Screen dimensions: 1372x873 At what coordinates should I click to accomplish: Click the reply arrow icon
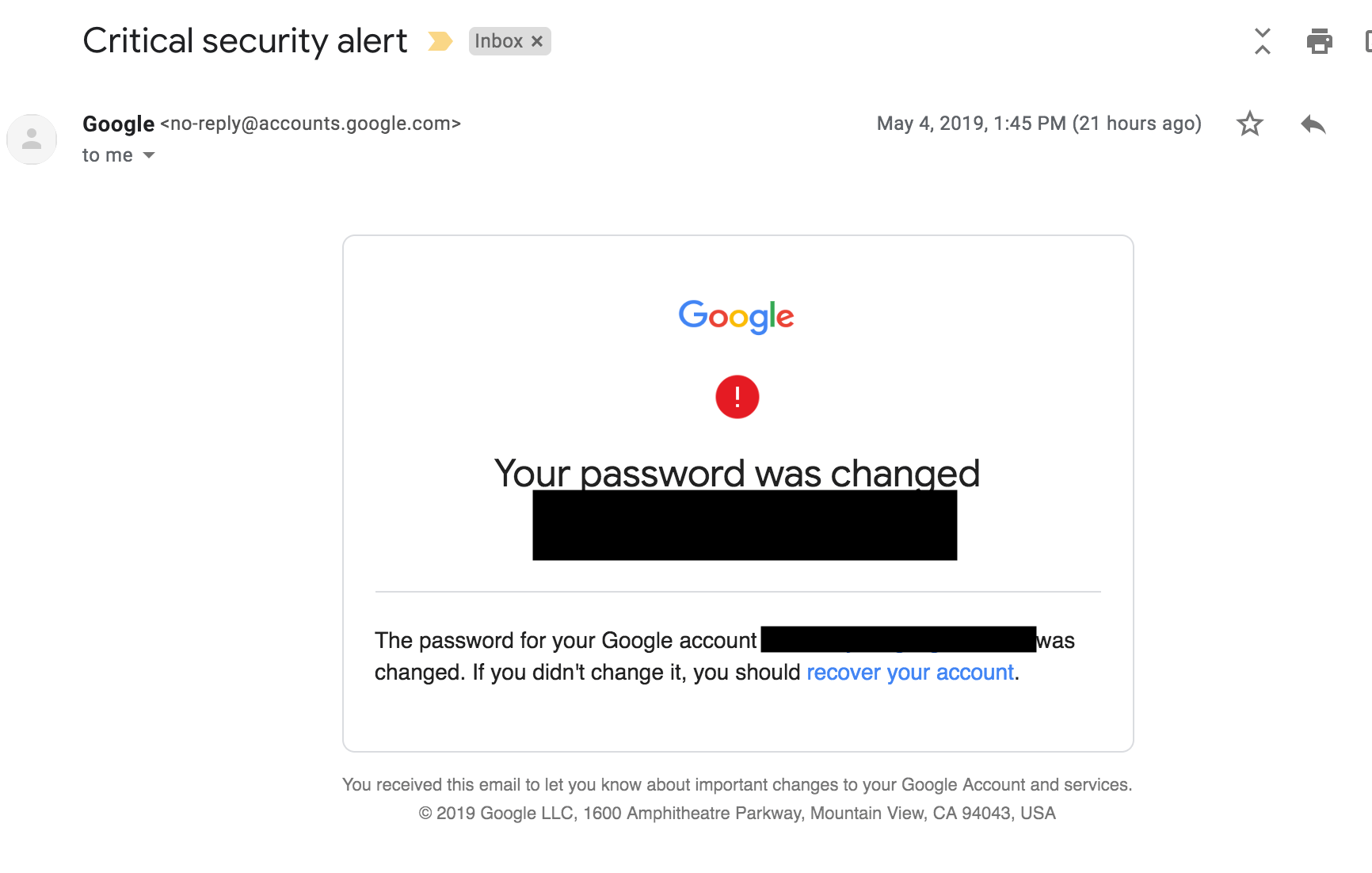pos(1313,124)
